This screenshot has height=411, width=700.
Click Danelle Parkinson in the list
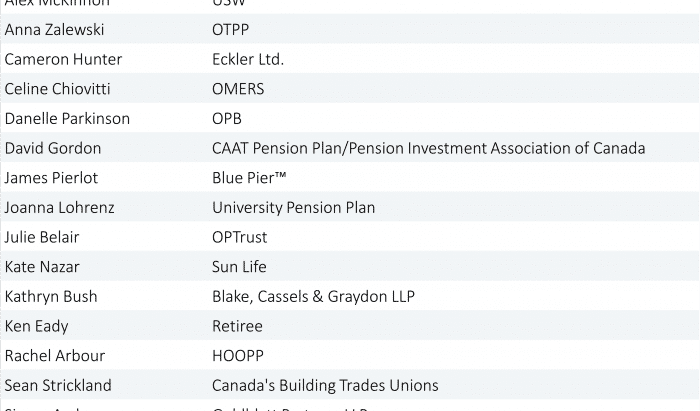[x=67, y=119]
